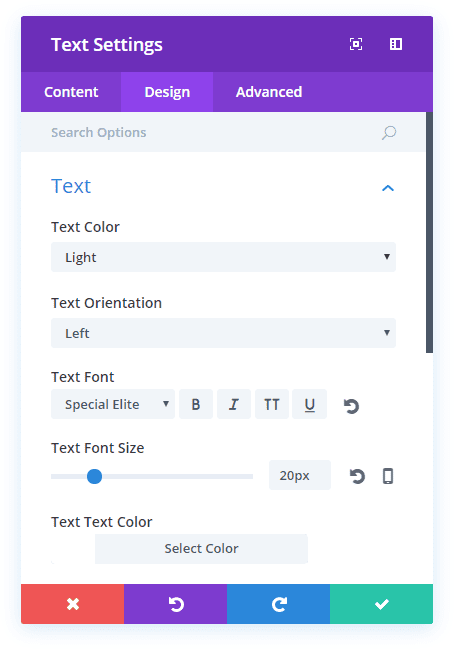Switch to the Content tab
The image size is (454, 649).
(71, 92)
